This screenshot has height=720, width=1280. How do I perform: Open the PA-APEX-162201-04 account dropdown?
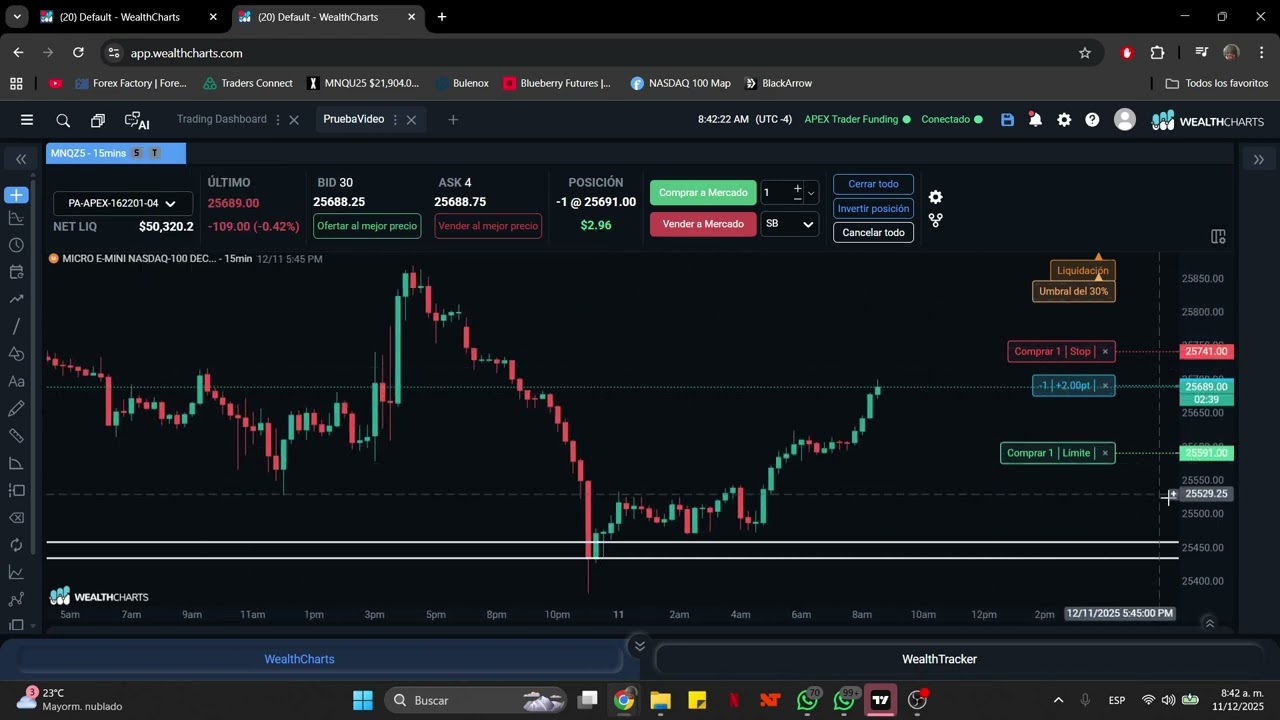[122, 203]
